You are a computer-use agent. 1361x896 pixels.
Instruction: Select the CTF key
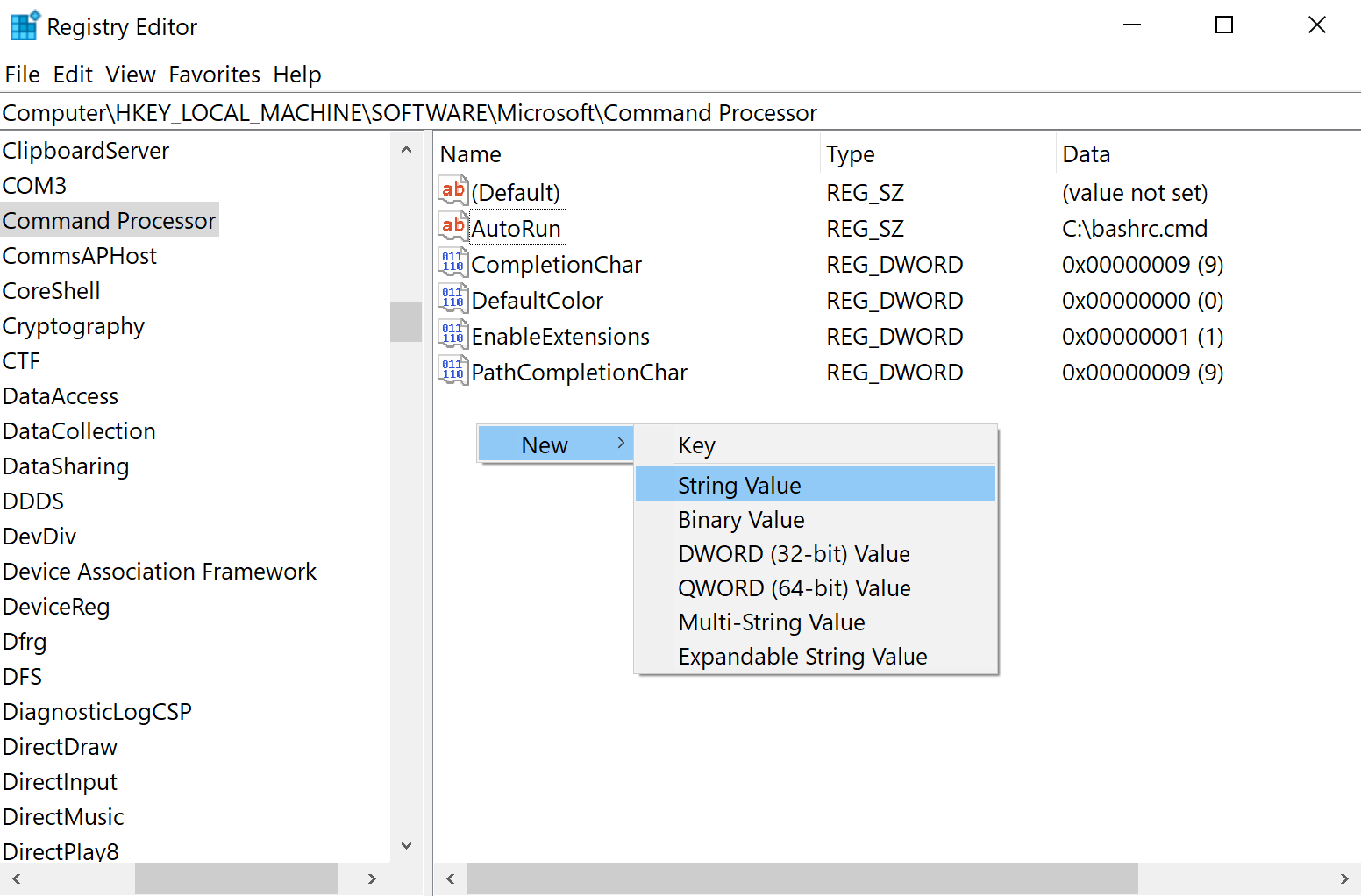tap(22, 361)
